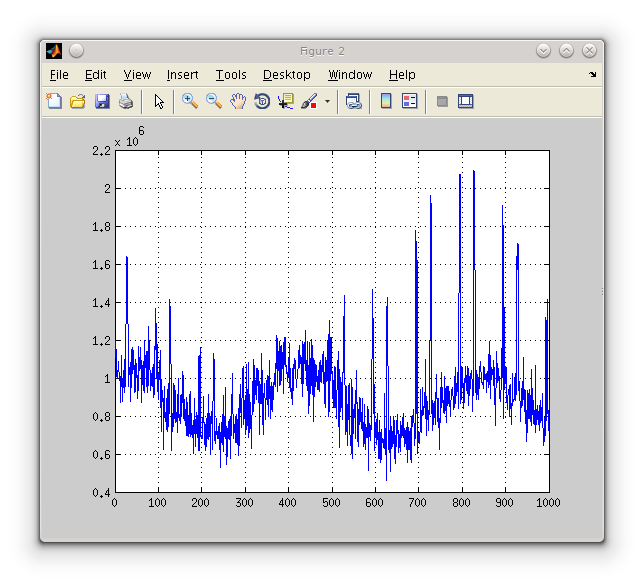The width and height of the screenshot is (644, 582).
Task: Open the Help menu
Action: [402, 75]
